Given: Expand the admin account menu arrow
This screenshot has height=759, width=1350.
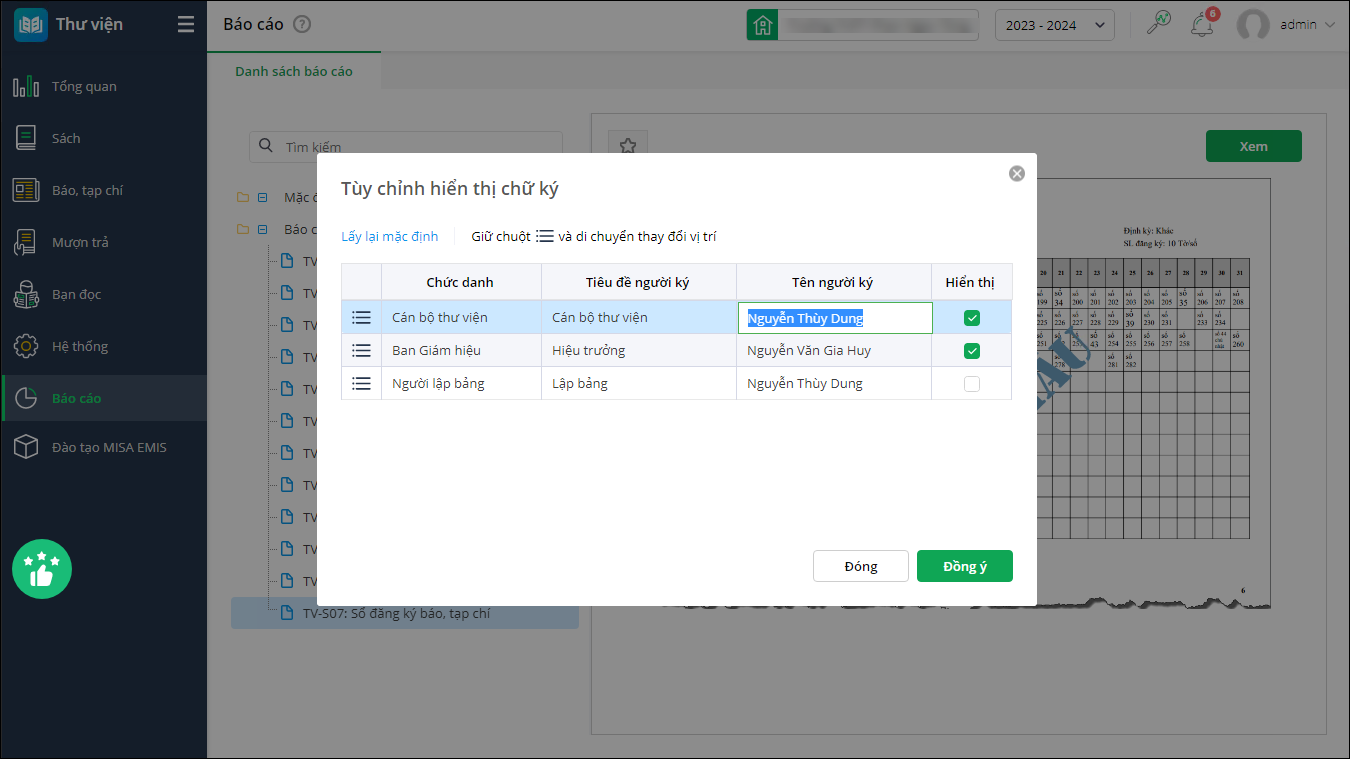Looking at the screenshot, I should point(1329,25).
